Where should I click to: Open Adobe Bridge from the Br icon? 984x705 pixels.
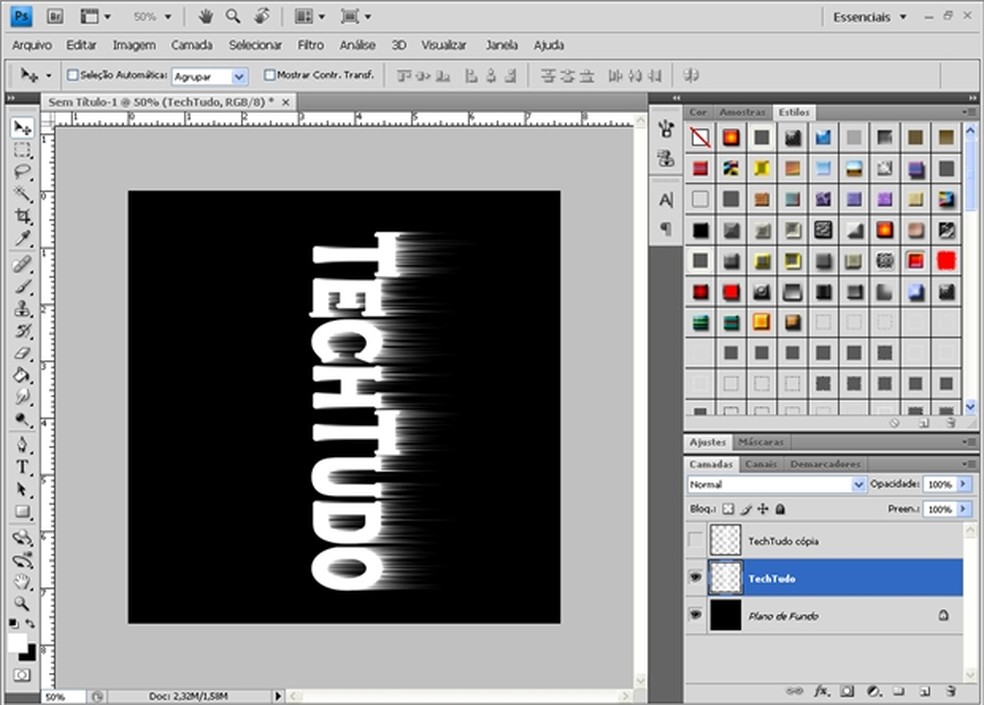click(x=56, y=16)
